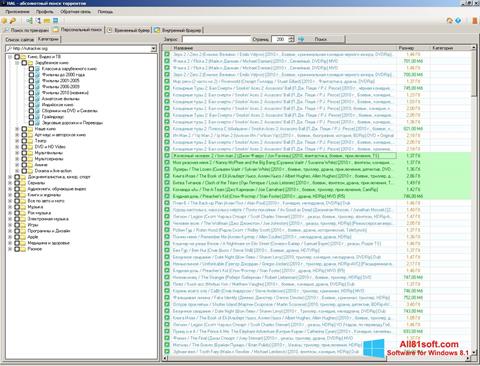The width and height of the screenshot is (480, 366).
Task: Click the Категория column header
Action: [450, 48]
